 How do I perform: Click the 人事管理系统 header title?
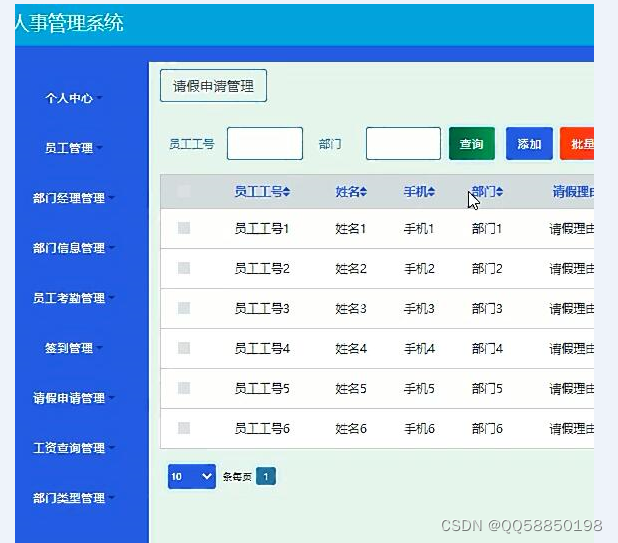(69, 22)
